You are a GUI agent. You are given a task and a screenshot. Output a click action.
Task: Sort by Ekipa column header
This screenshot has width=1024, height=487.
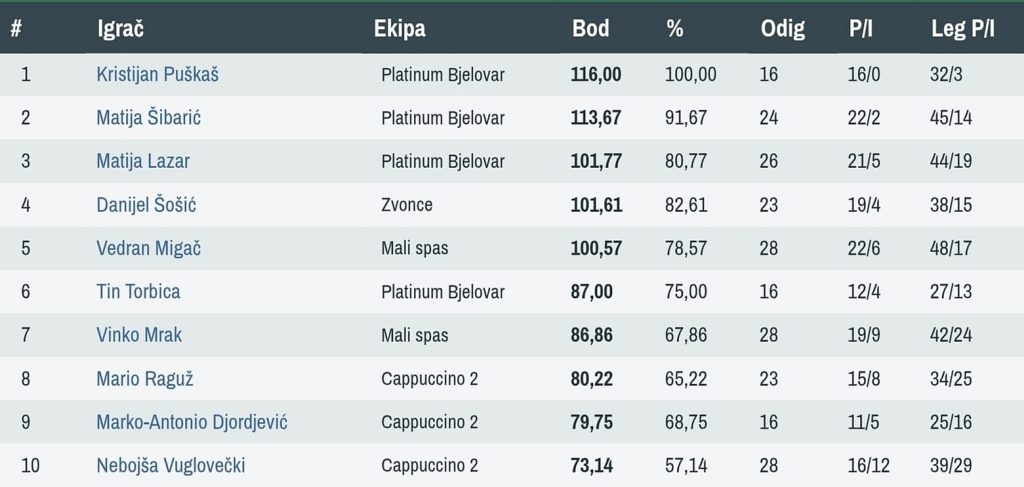tap(399, 28)
